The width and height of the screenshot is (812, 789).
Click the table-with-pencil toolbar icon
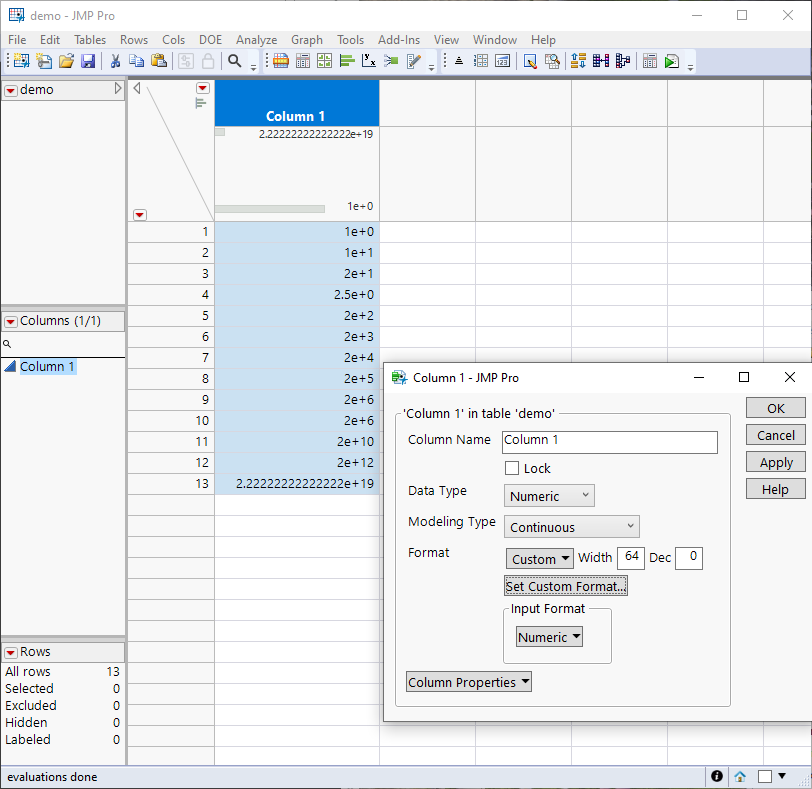point(530,61)
